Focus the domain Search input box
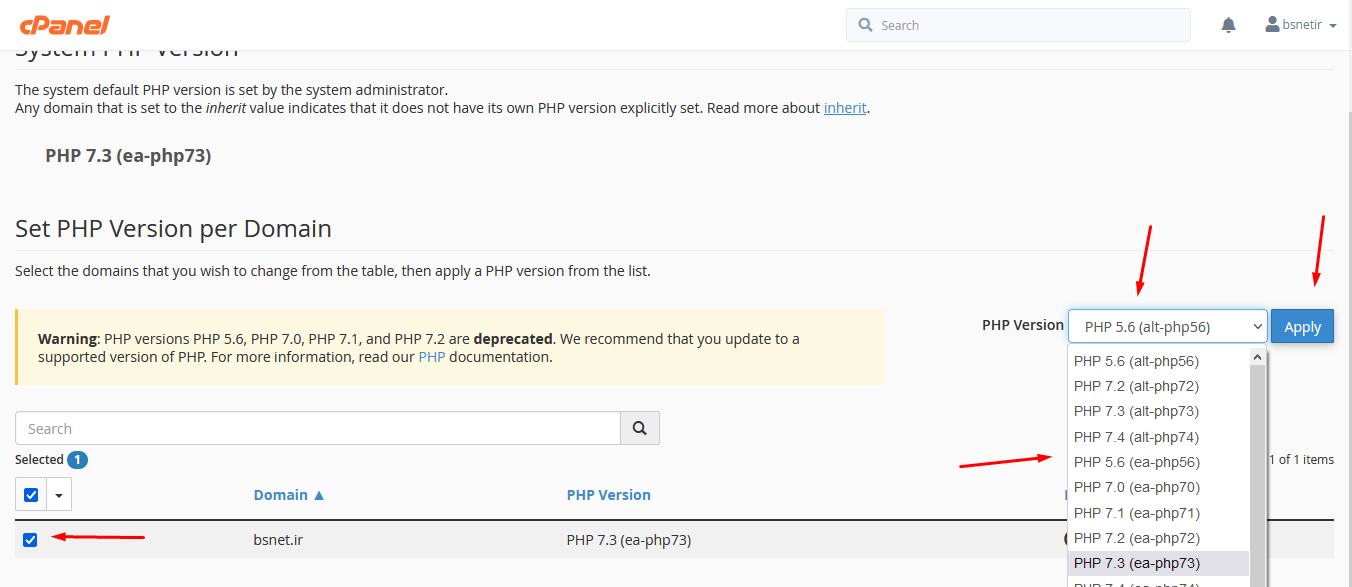 pyautogui.click(x=318, y=428)
